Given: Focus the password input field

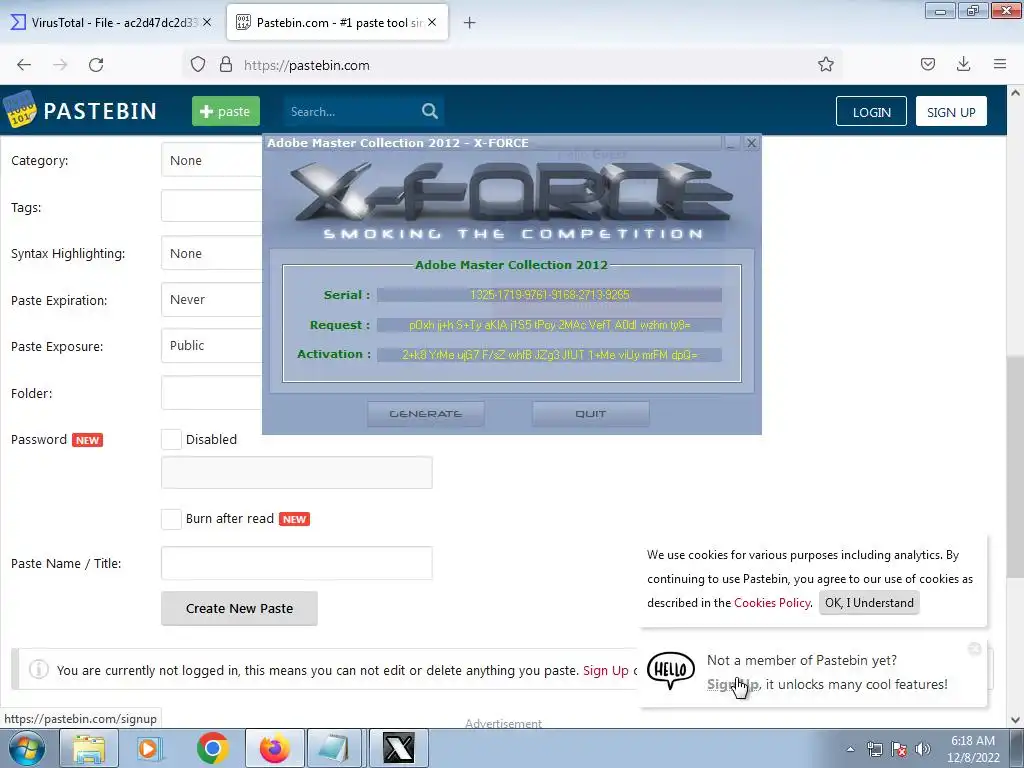Looking at the screenshot, I should [x=296, y=472].
